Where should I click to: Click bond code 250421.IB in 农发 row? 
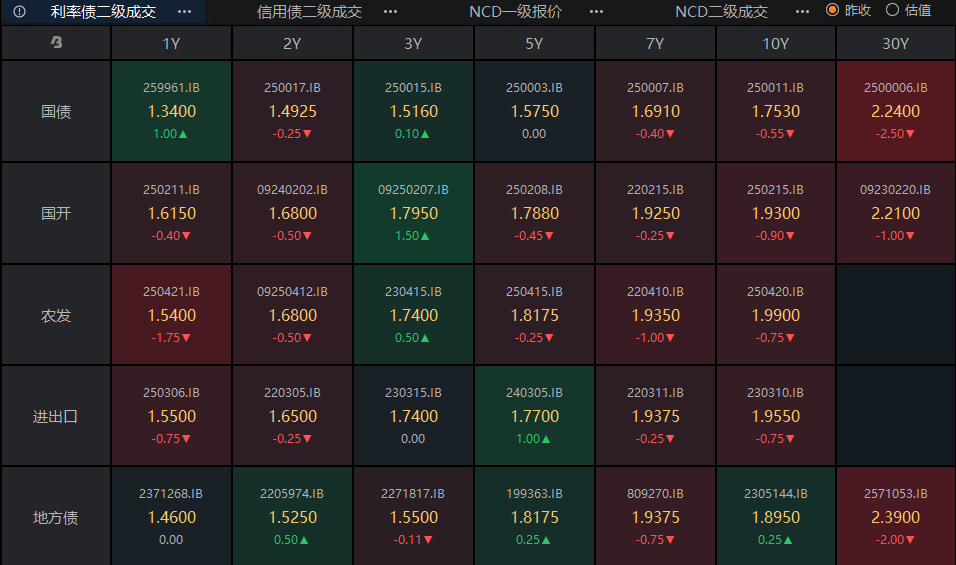tap(172, 292)
